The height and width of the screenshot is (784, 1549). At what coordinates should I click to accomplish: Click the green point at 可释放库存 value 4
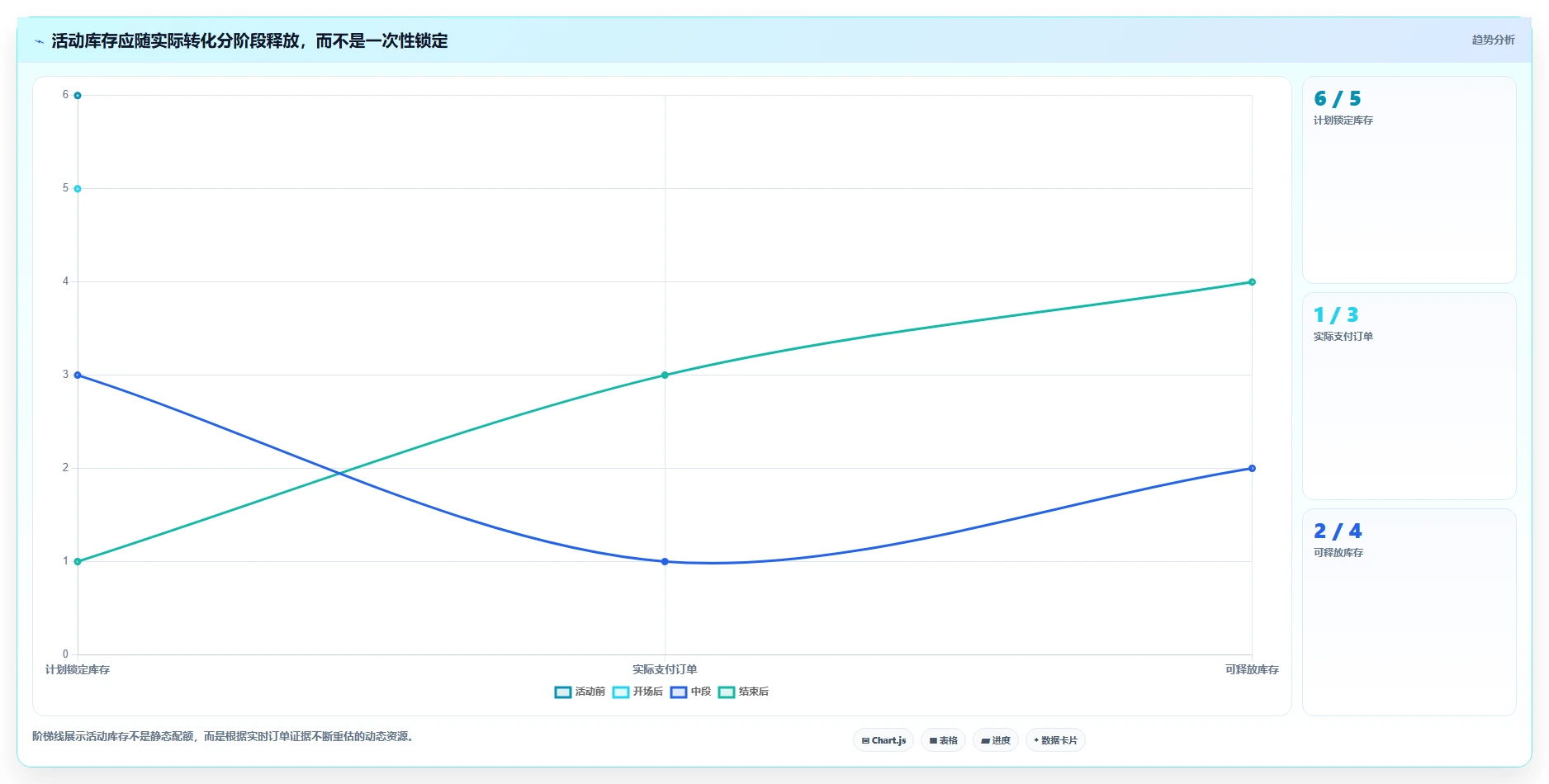[1252, 282]
